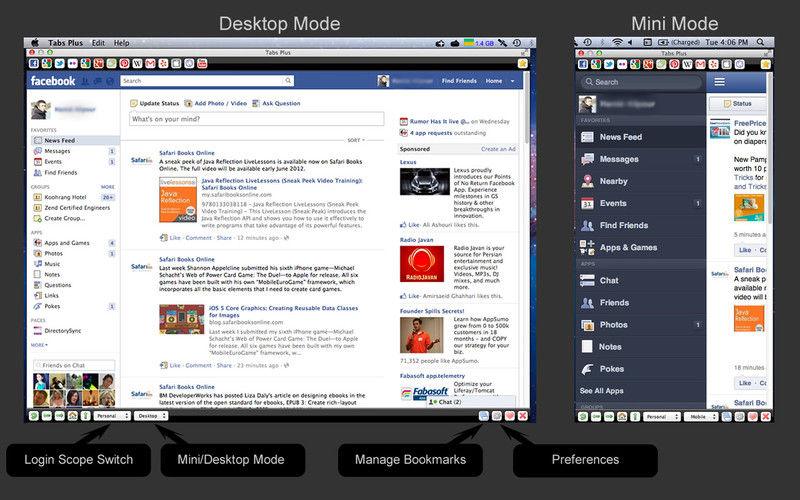
Task: Open the Wikipedia bookmark in Desktop Mode window
Action: coord(137,63)
